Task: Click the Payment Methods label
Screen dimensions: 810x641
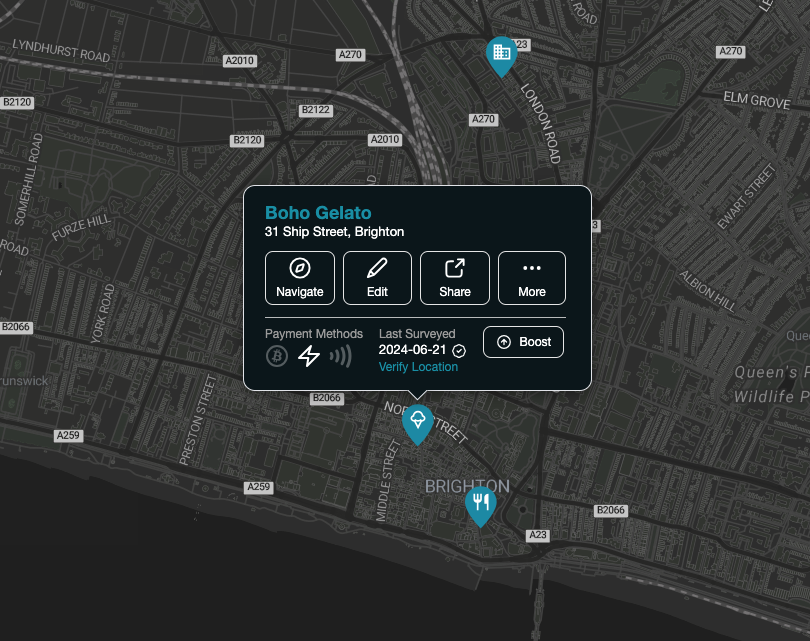Action: pyautogui.click(x=314, y=334)
